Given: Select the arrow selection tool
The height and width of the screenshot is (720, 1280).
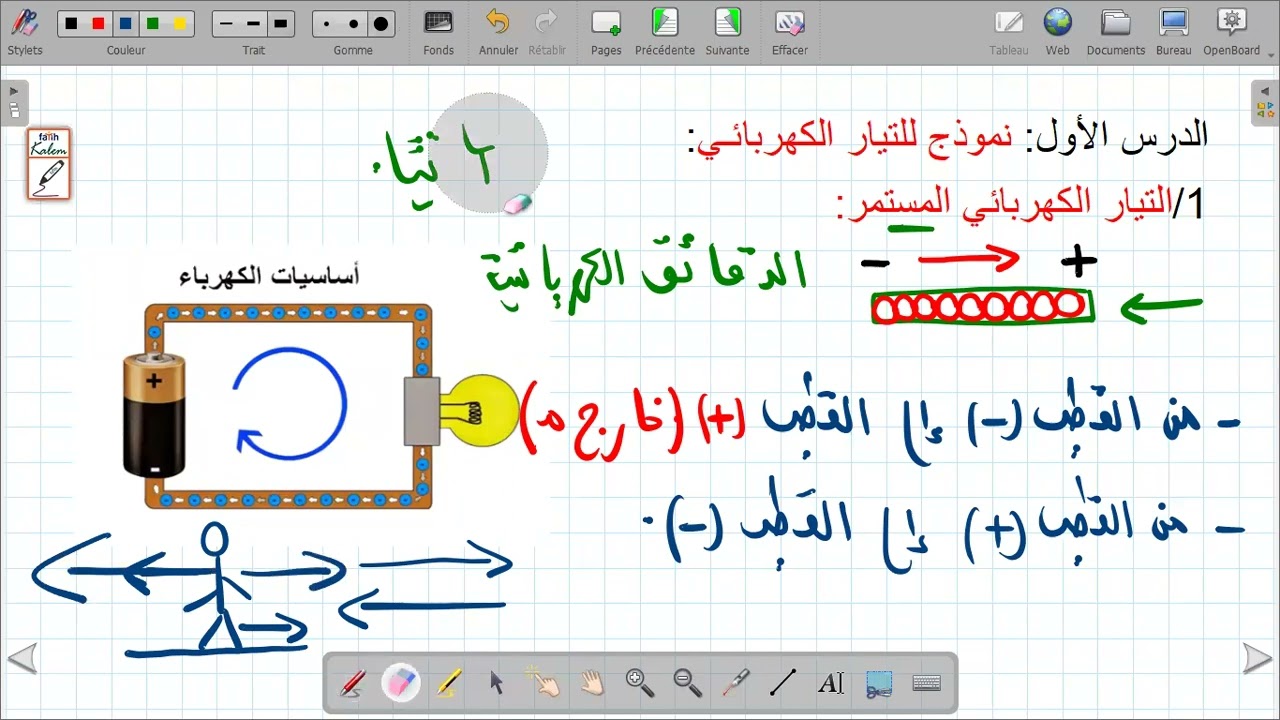Looking at the screenshot, I should point(496,683).
